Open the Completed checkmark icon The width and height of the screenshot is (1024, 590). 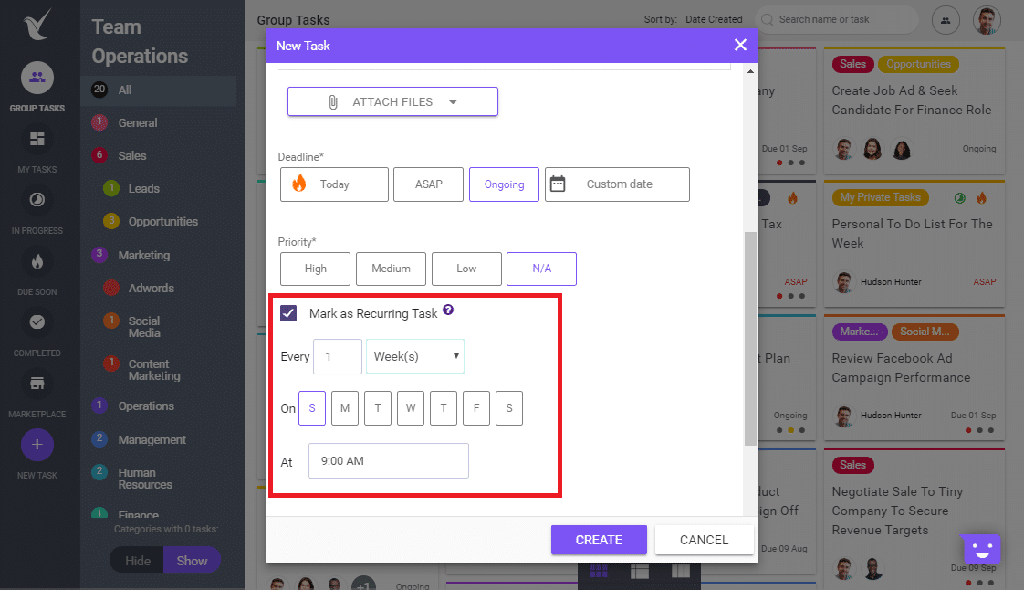point(37,322)
